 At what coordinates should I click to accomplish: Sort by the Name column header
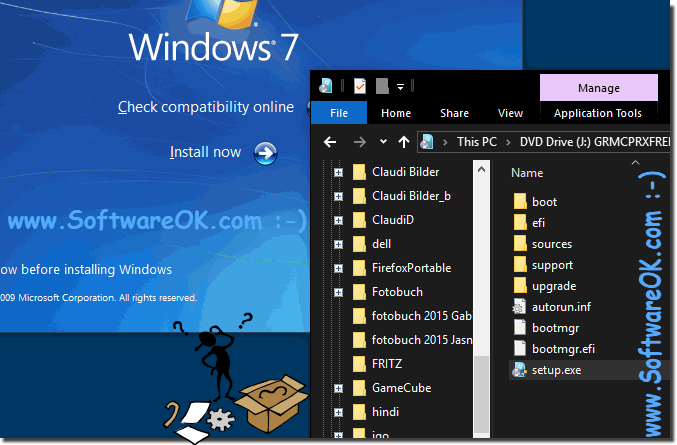pos(527,173)
